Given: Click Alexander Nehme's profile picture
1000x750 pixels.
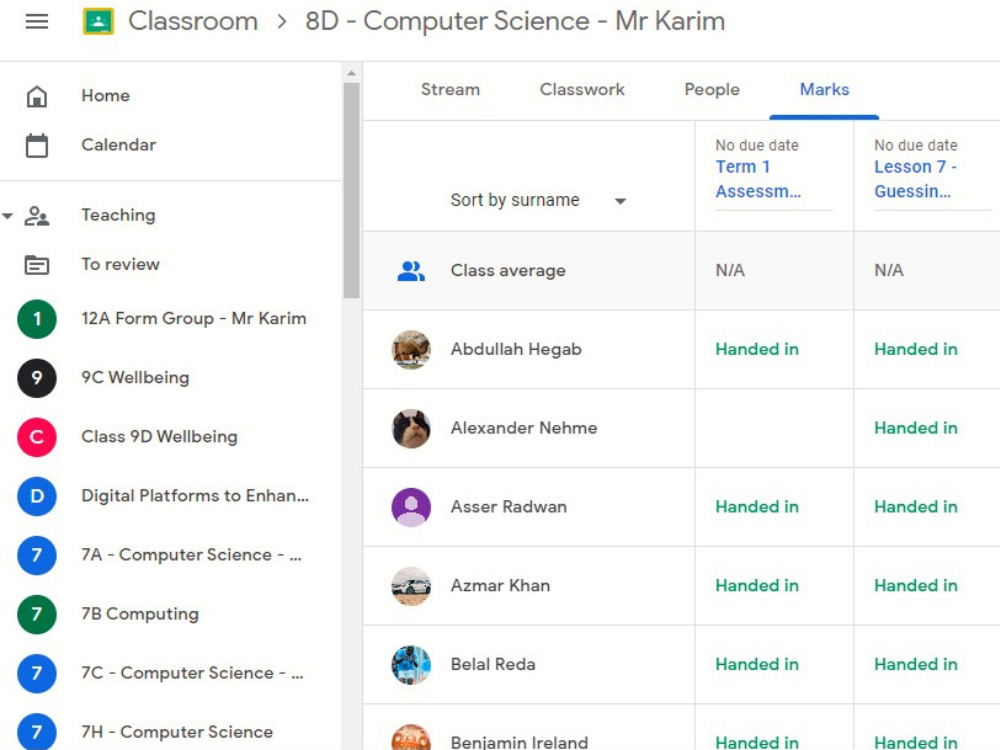Looking at the screenshot, I should pos(411,429).
